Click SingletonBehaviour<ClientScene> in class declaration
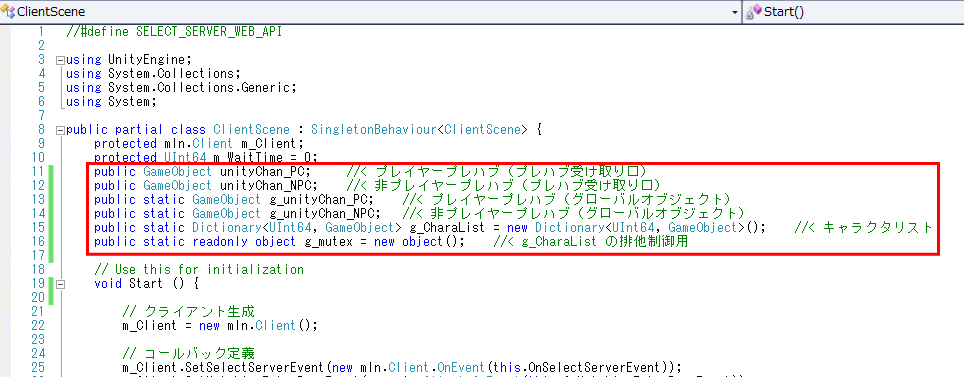This screenshot has width=964, height=377. coord(419,130)
